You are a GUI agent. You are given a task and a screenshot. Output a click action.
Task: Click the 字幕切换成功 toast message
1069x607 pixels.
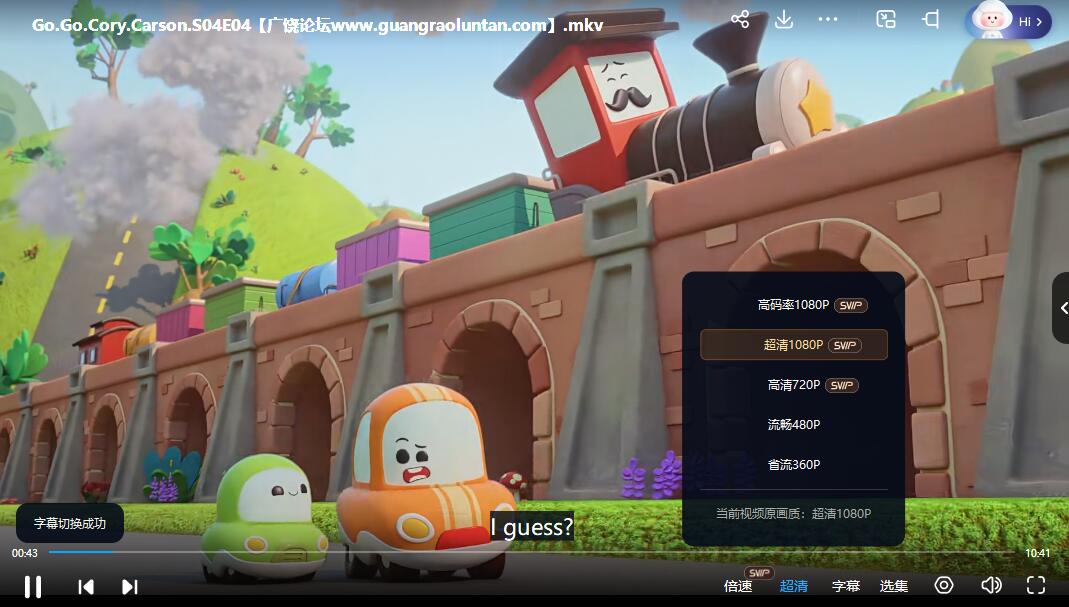click(70, 523)
